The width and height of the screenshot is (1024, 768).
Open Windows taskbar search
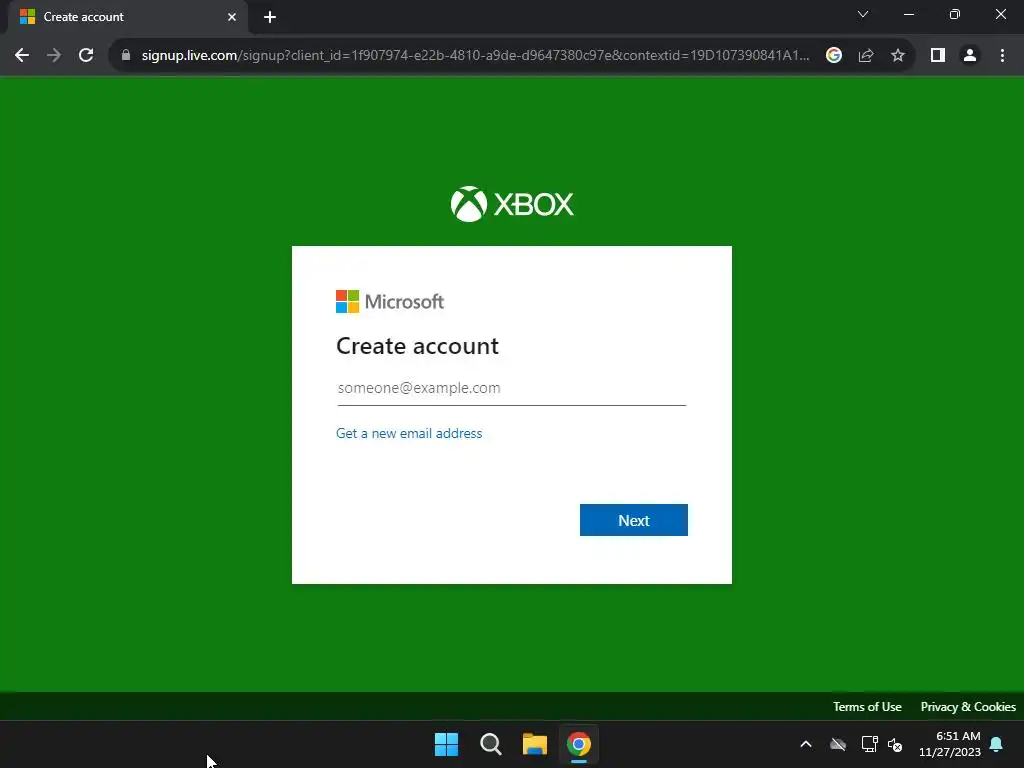click(490, 744)
